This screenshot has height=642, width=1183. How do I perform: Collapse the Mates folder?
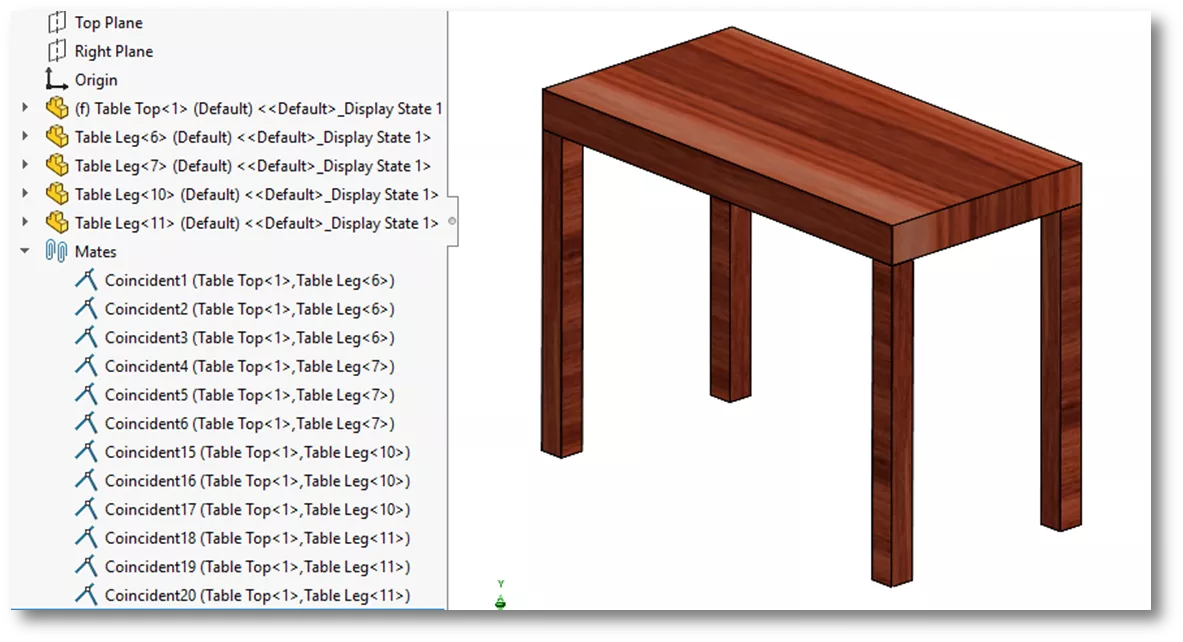click(x=25, y=250)
